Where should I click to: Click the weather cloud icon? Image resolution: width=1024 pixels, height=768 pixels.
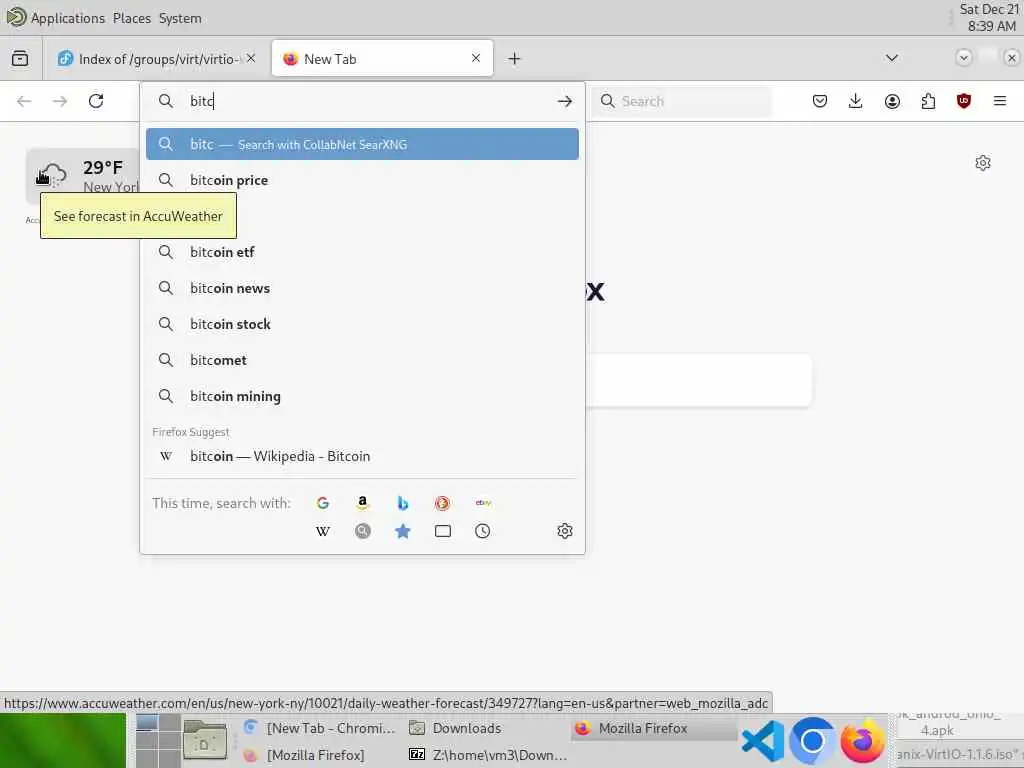52,175
